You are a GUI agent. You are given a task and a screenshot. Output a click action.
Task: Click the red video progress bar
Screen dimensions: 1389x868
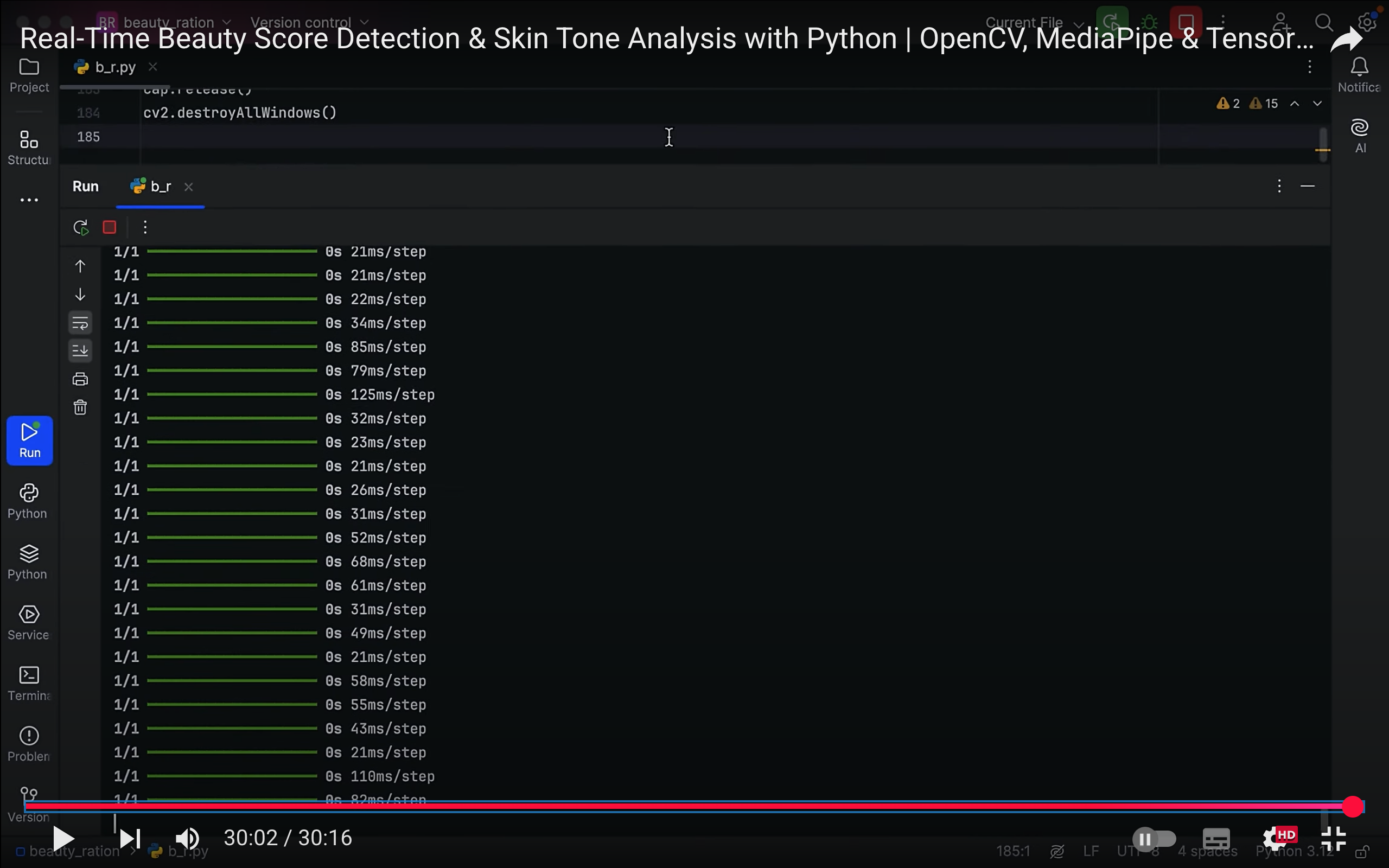pyautogui.click(x=689, y=807)
